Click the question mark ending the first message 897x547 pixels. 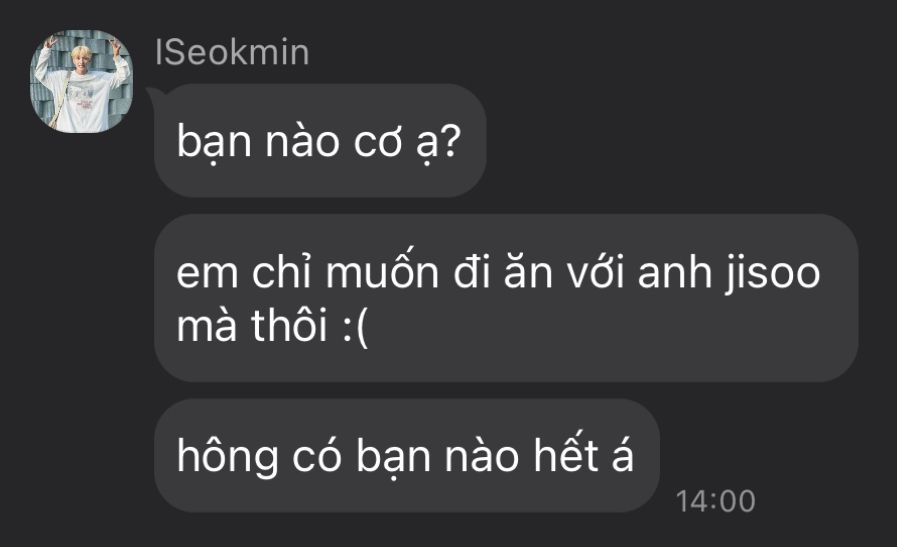point(450,141)
